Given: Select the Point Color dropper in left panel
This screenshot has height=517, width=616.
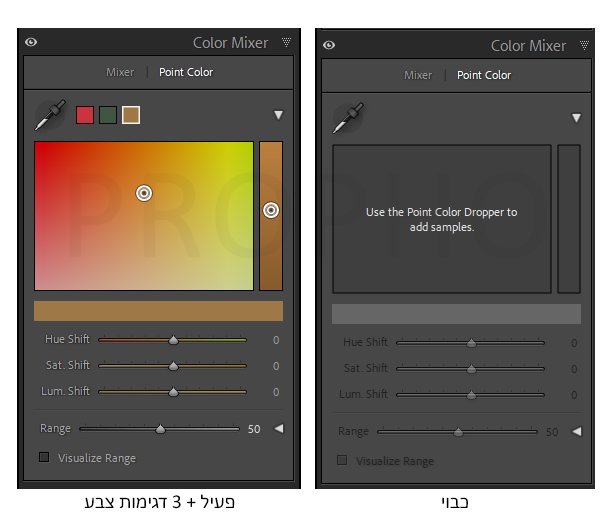Looking at the screenshot, I should pyautogui.click(x=50, y=115).
